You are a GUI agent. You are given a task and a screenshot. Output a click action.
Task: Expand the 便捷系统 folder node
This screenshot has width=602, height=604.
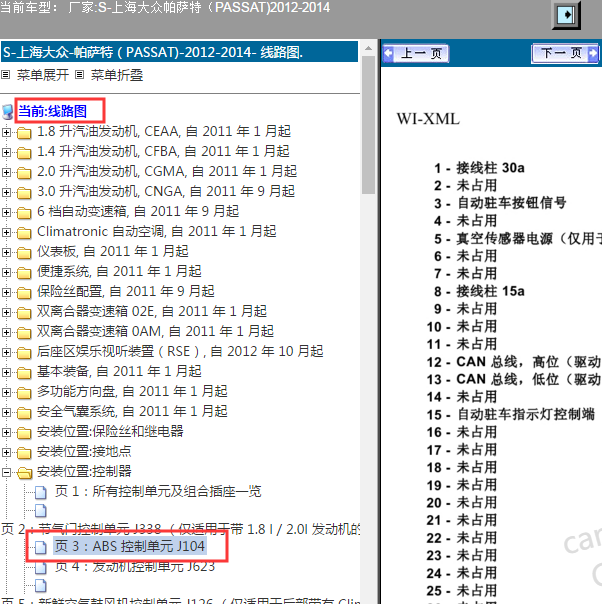pos(6,272)
